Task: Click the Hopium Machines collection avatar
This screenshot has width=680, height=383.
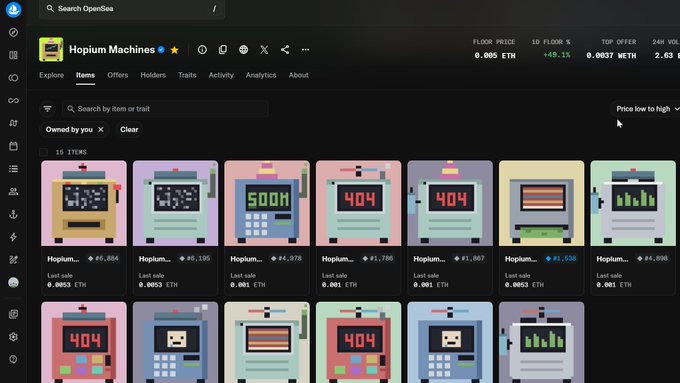Action: [51, 49]
